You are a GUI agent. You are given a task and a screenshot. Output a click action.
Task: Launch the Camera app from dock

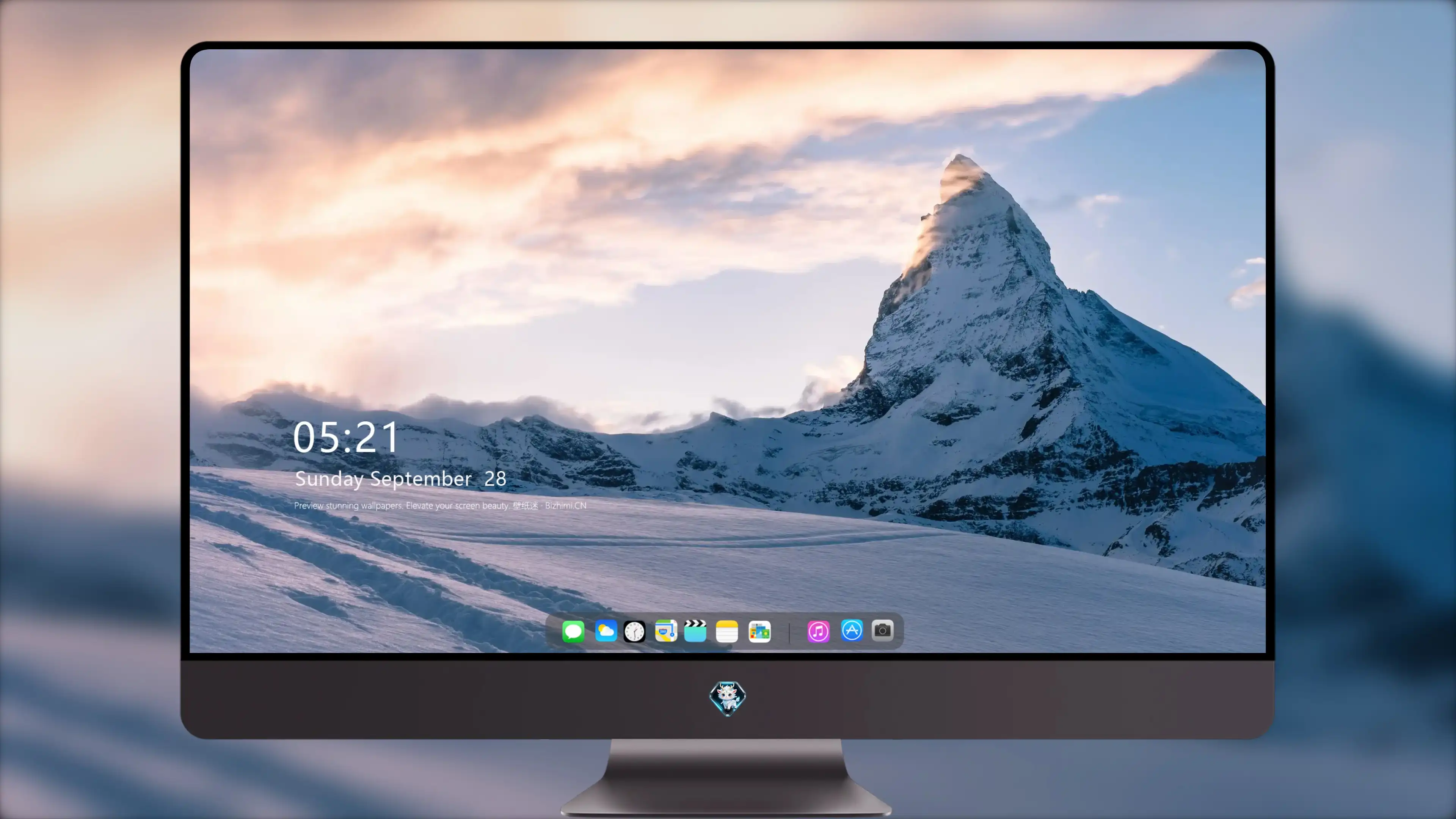click(882, 630)
